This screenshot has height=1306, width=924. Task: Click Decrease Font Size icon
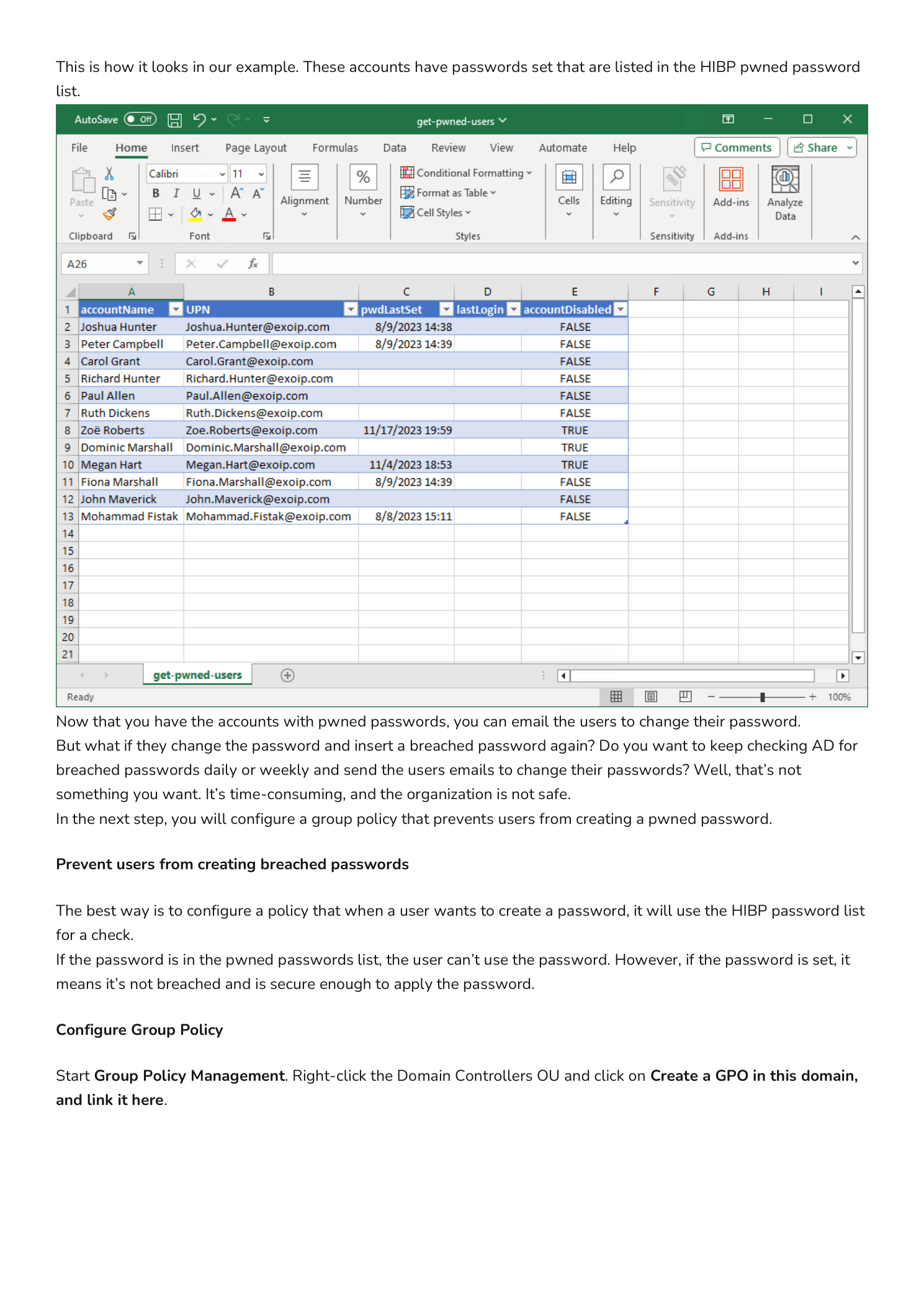pos(258,194)
